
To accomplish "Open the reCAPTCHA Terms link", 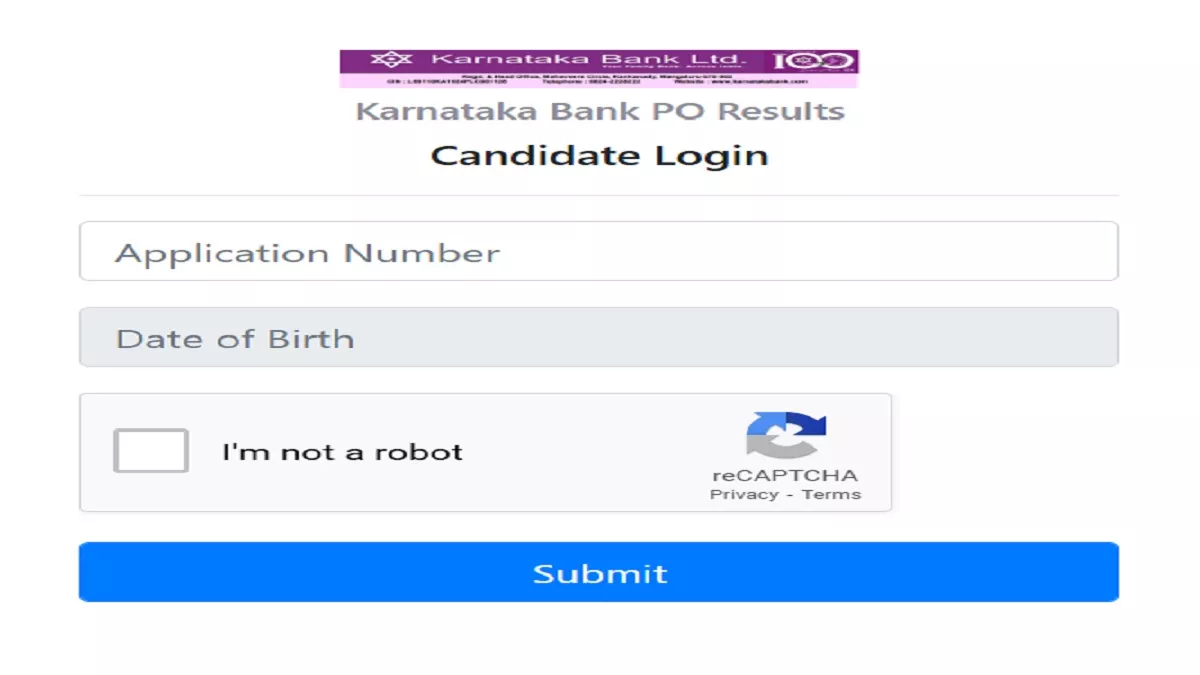I will click(831, 494).
